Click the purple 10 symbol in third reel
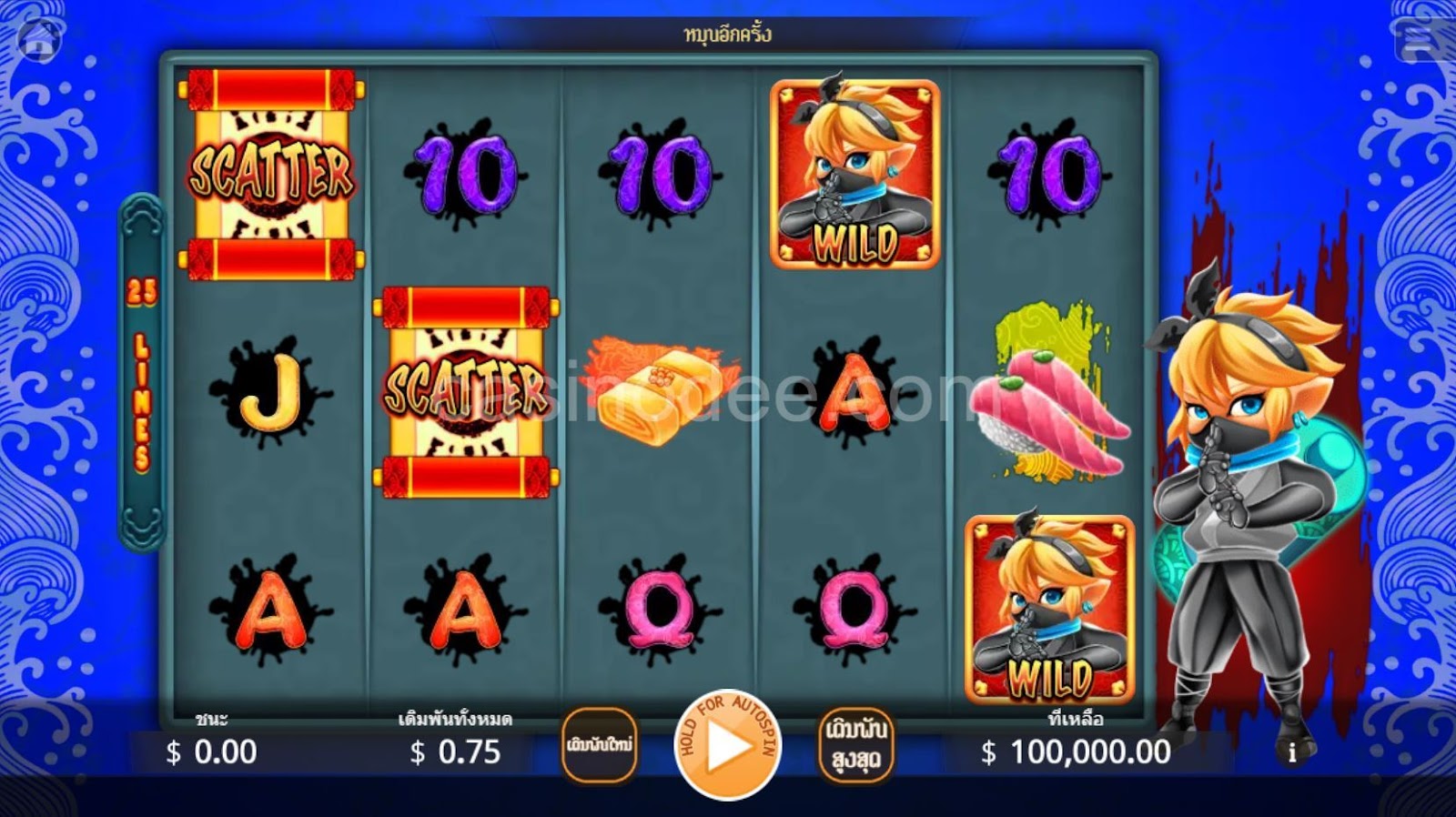 point(662,174)
